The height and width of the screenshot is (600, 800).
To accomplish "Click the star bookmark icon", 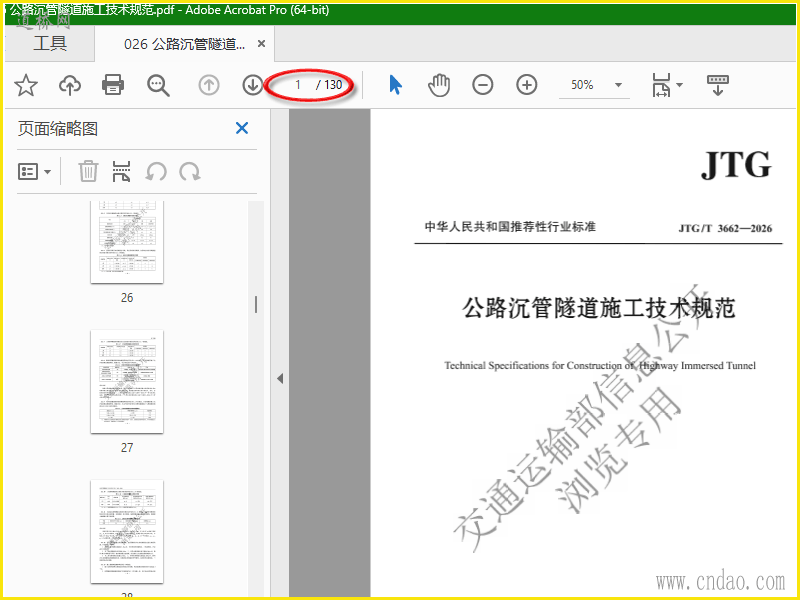I will coord(26,85).
